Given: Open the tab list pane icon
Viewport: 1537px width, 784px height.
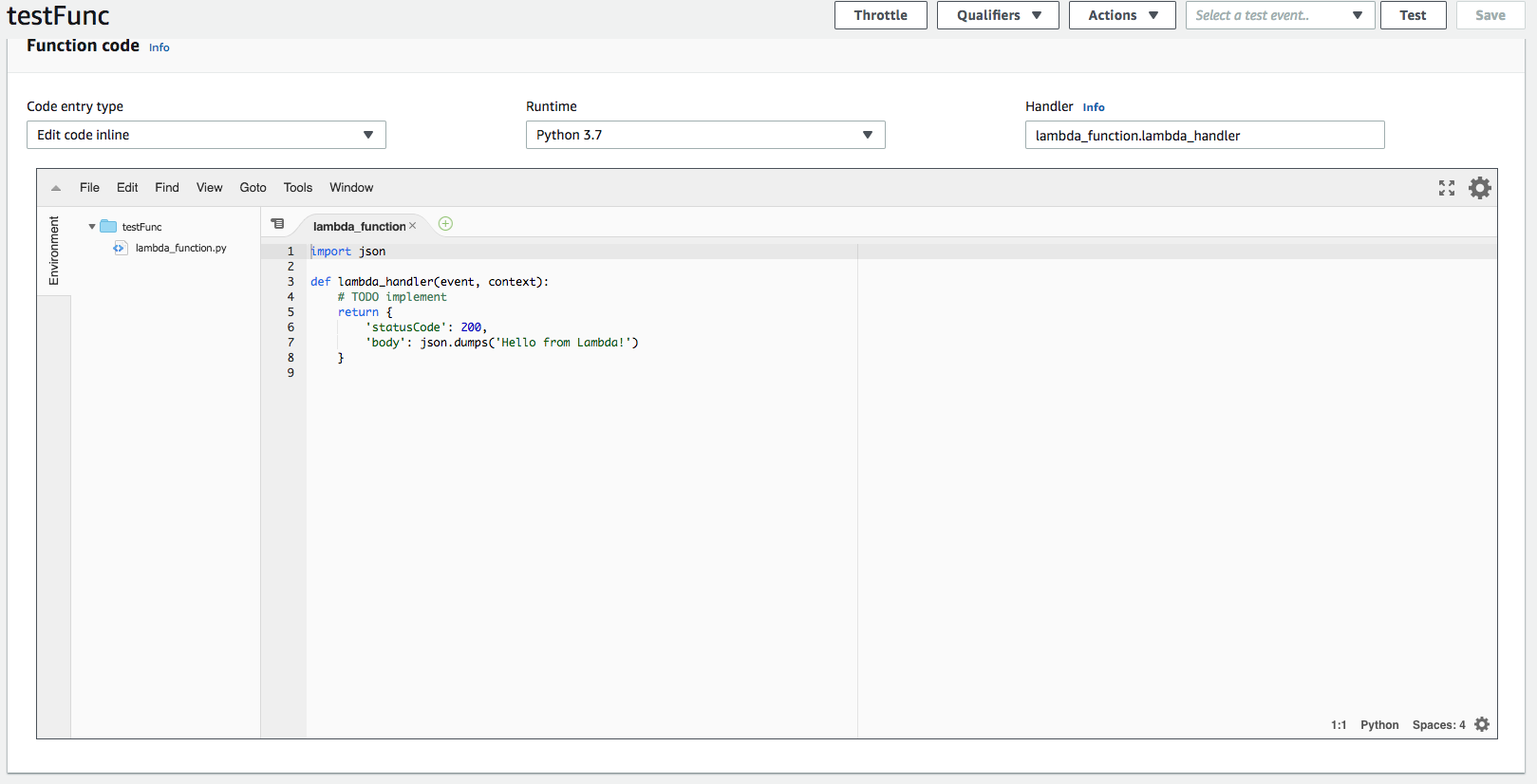Looking at the screenshot, I should 277,224.
